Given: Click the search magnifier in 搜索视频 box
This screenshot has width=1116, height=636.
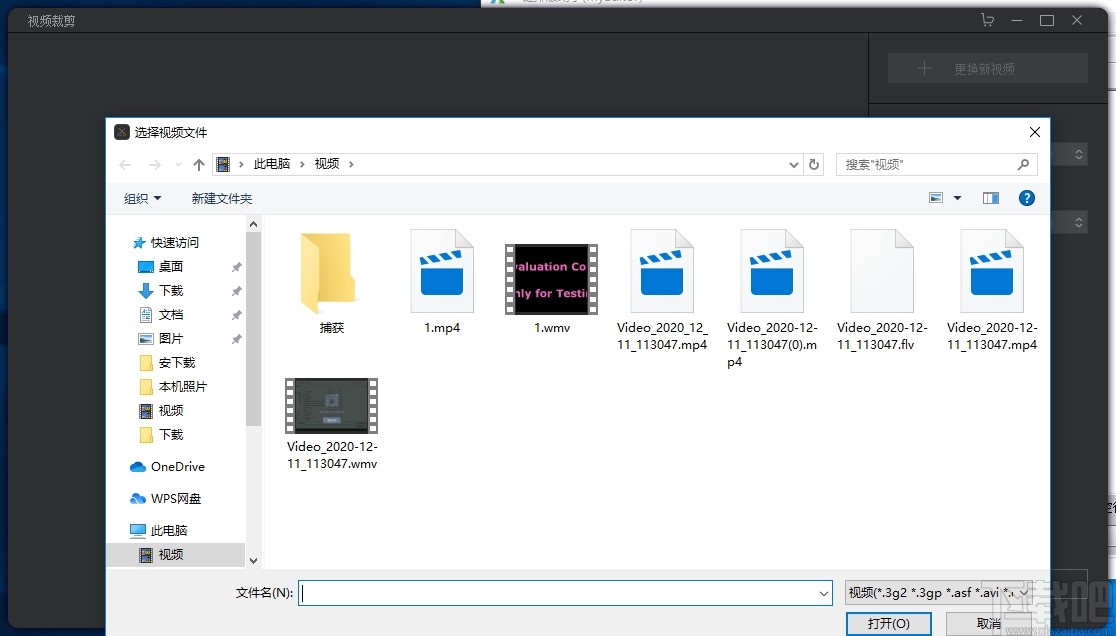Looking at the screenshot, I should 1022,163.
